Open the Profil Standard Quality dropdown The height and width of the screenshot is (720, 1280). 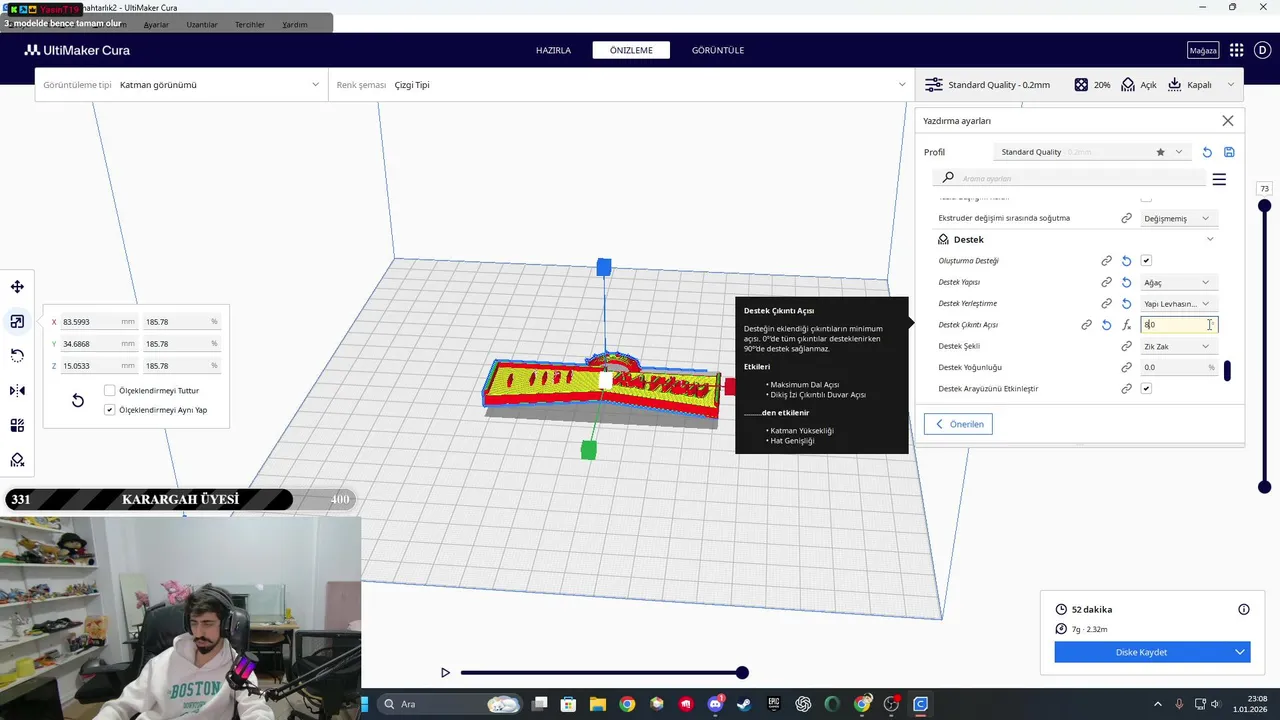click(x=1092, y=152)
